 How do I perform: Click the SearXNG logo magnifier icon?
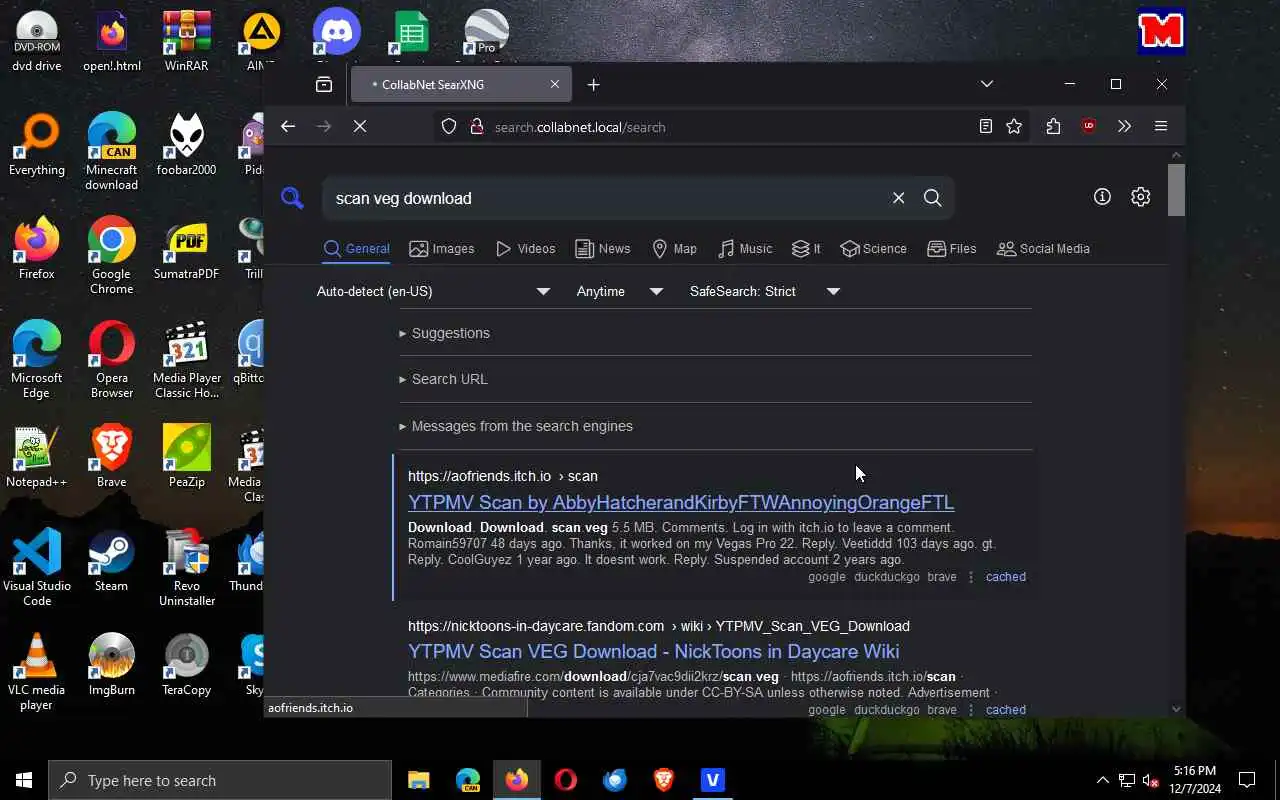(292, 198)
